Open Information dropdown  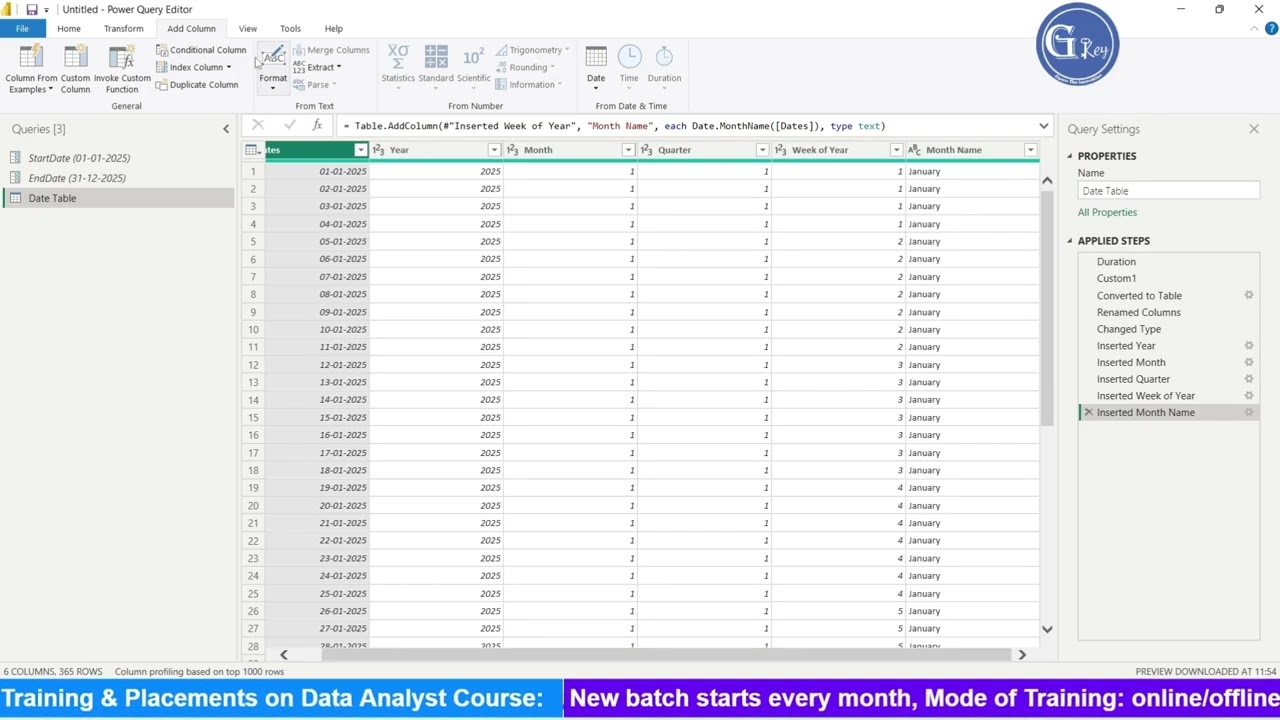529,85
